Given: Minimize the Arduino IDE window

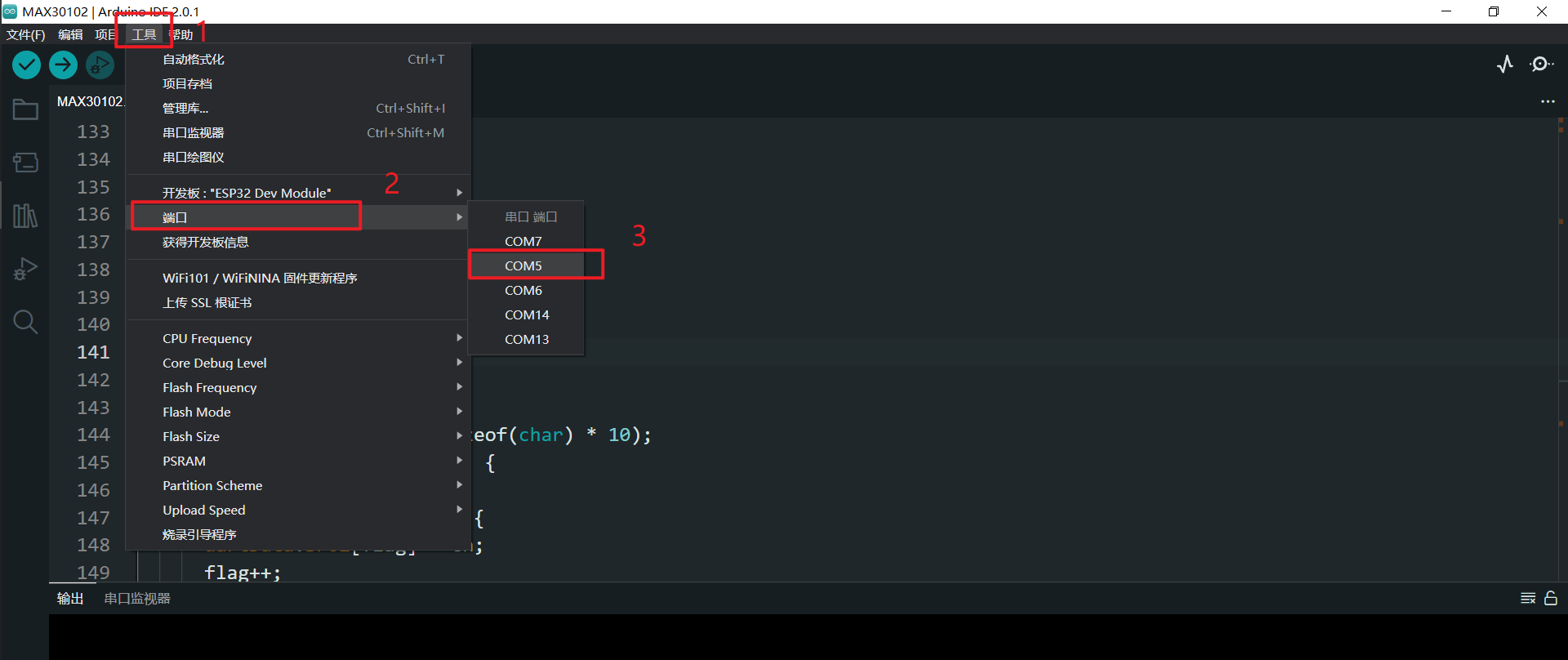Looking at the screenshot, I should pos(1446,11).
